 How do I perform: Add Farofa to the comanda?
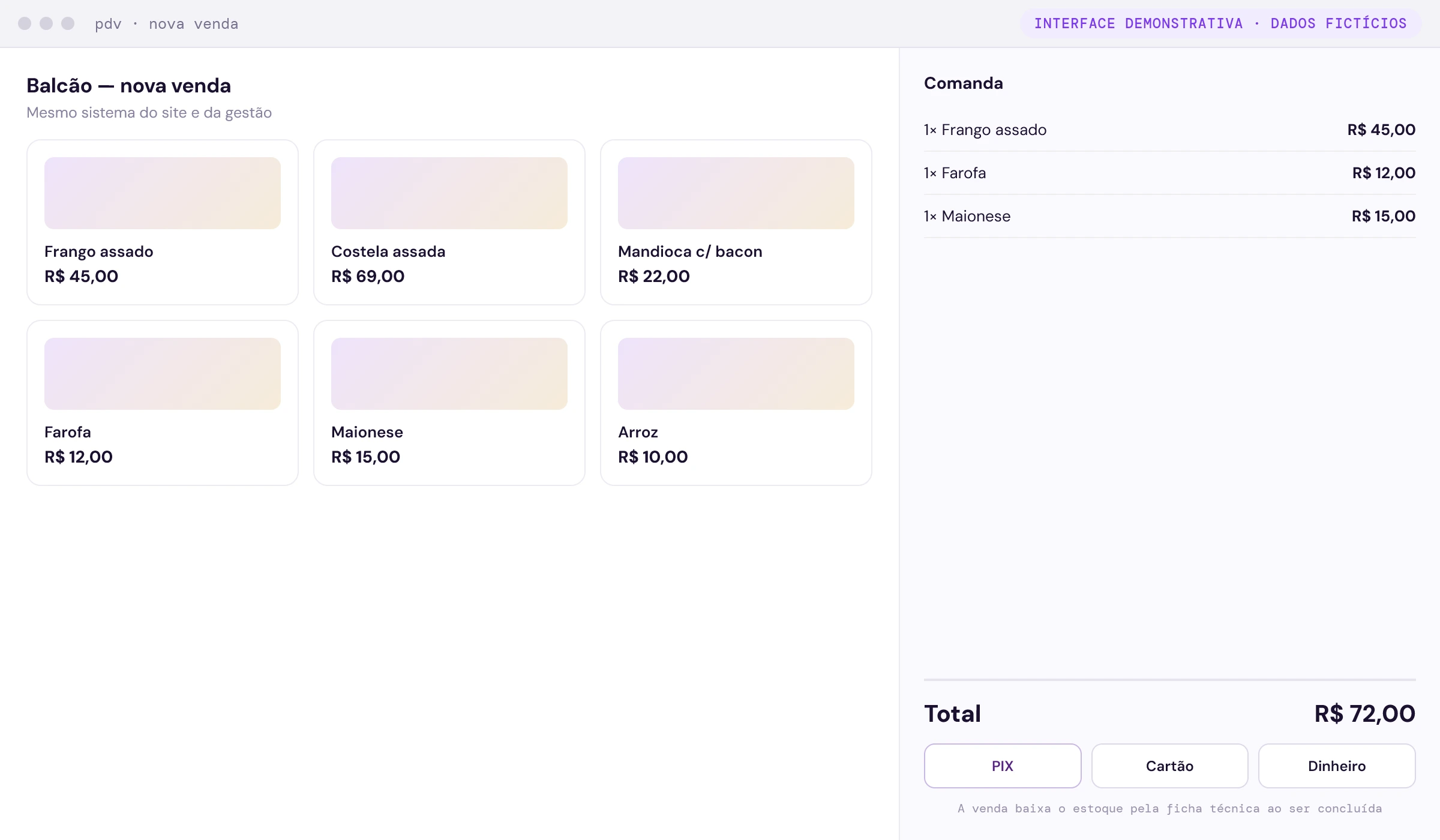(x=163, y=403)
